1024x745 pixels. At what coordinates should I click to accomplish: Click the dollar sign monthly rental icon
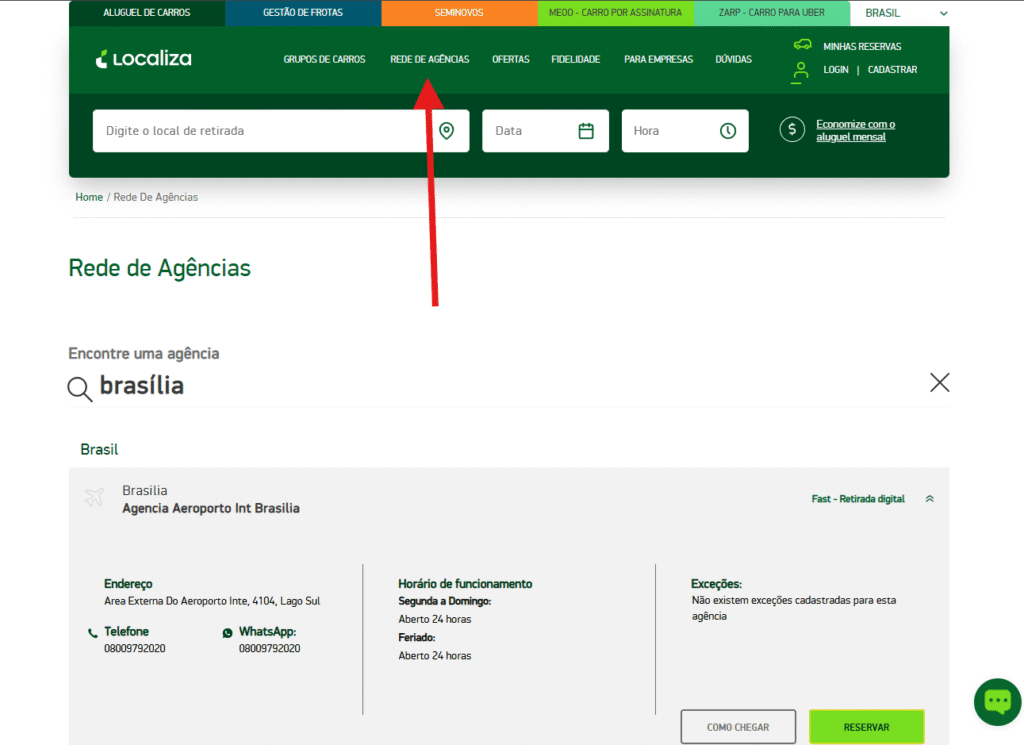click(x=792, y=130)
